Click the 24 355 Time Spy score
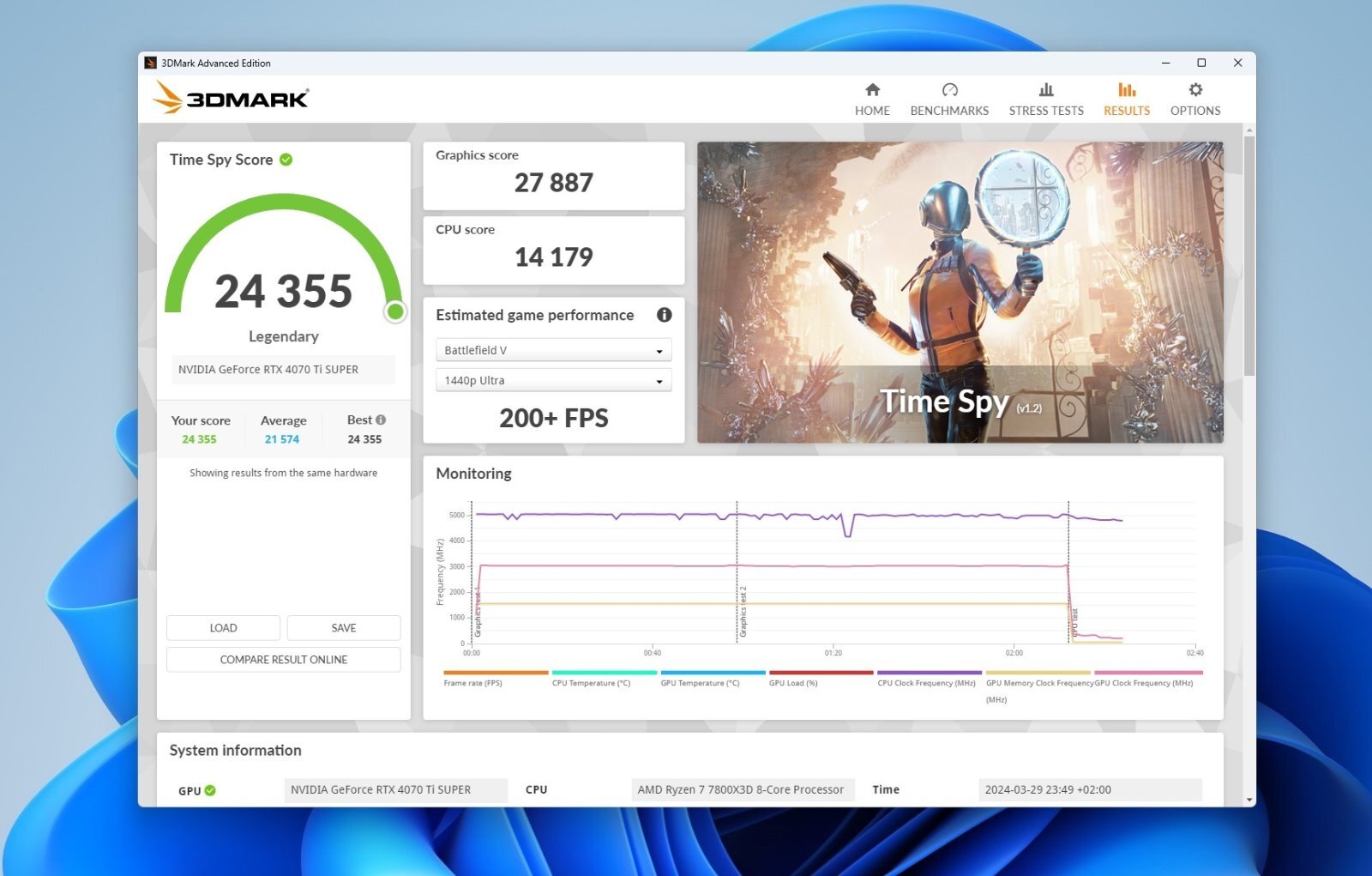This screenshot has height=876, width=1372. [284, 292]
